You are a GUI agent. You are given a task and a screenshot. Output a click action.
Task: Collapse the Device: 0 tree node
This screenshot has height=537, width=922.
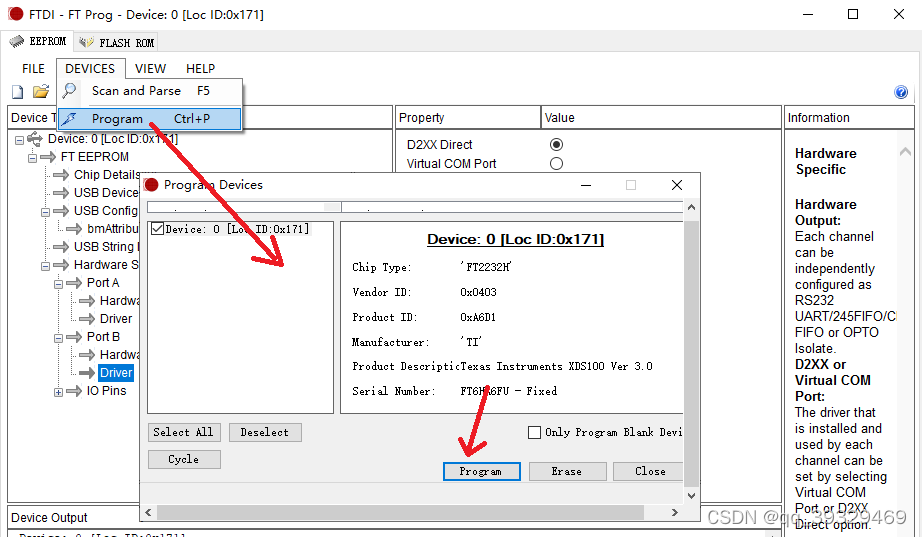19,140
